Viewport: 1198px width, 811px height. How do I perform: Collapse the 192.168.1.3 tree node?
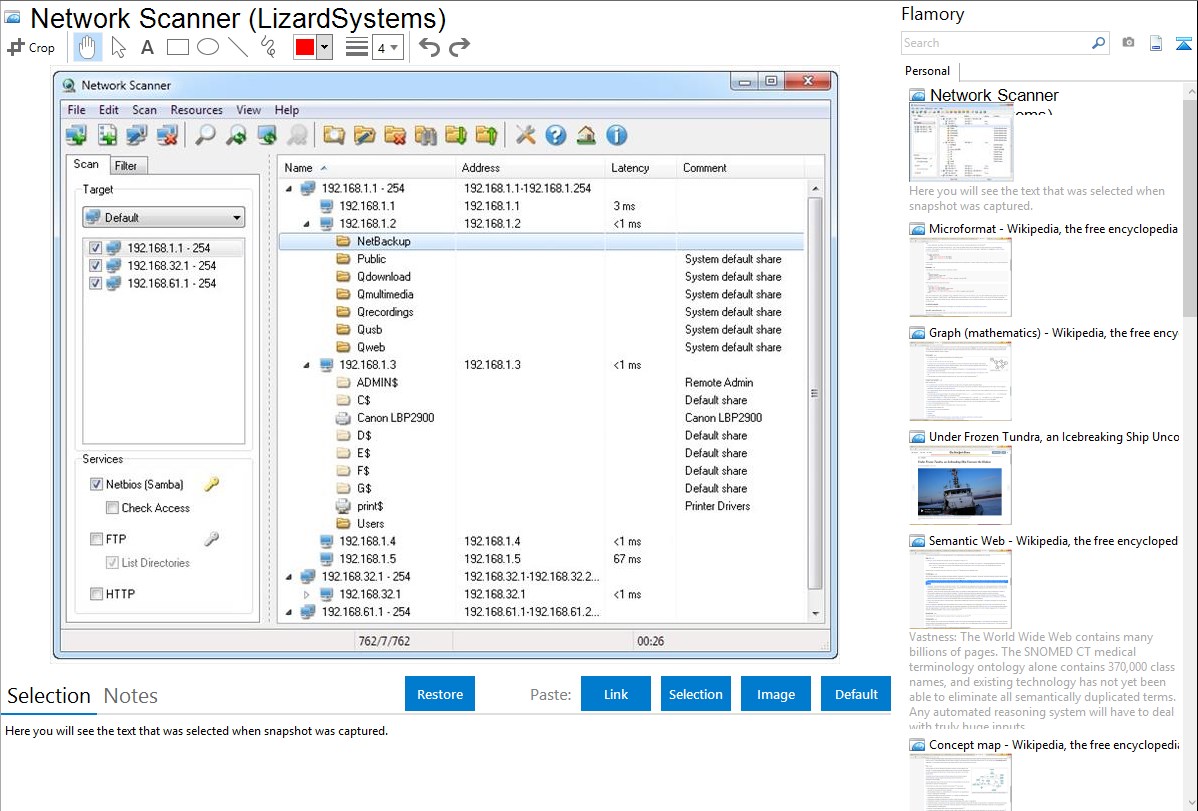coord(306,365)
